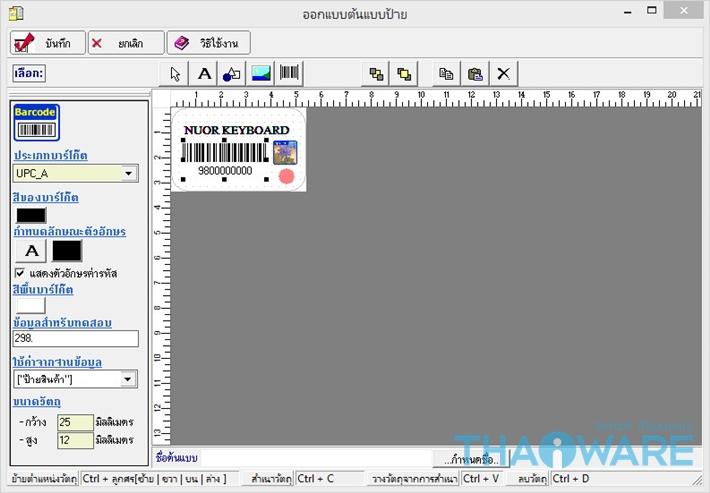Open the UPC_A barcode type dropdown
The width and height of the screenshot is (710, 493).
(x=129, y=173)
